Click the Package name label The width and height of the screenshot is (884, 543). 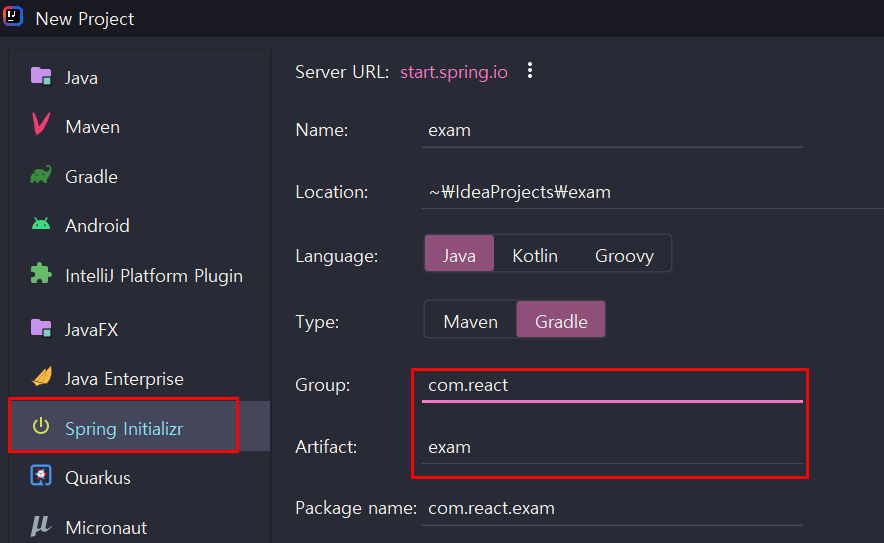tap(356, 509)
